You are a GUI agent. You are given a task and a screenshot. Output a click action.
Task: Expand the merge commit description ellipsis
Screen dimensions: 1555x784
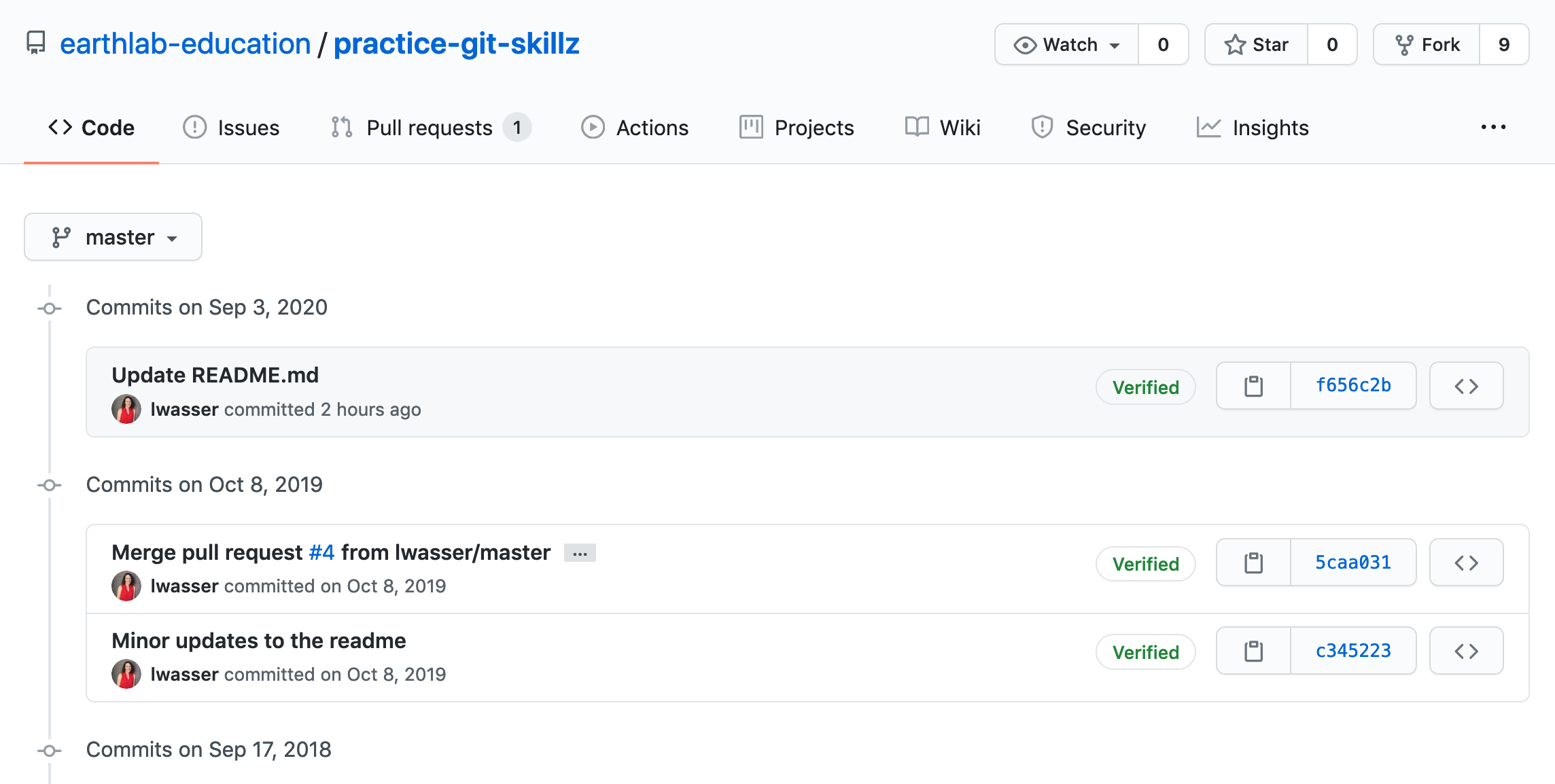click(580, 553)
